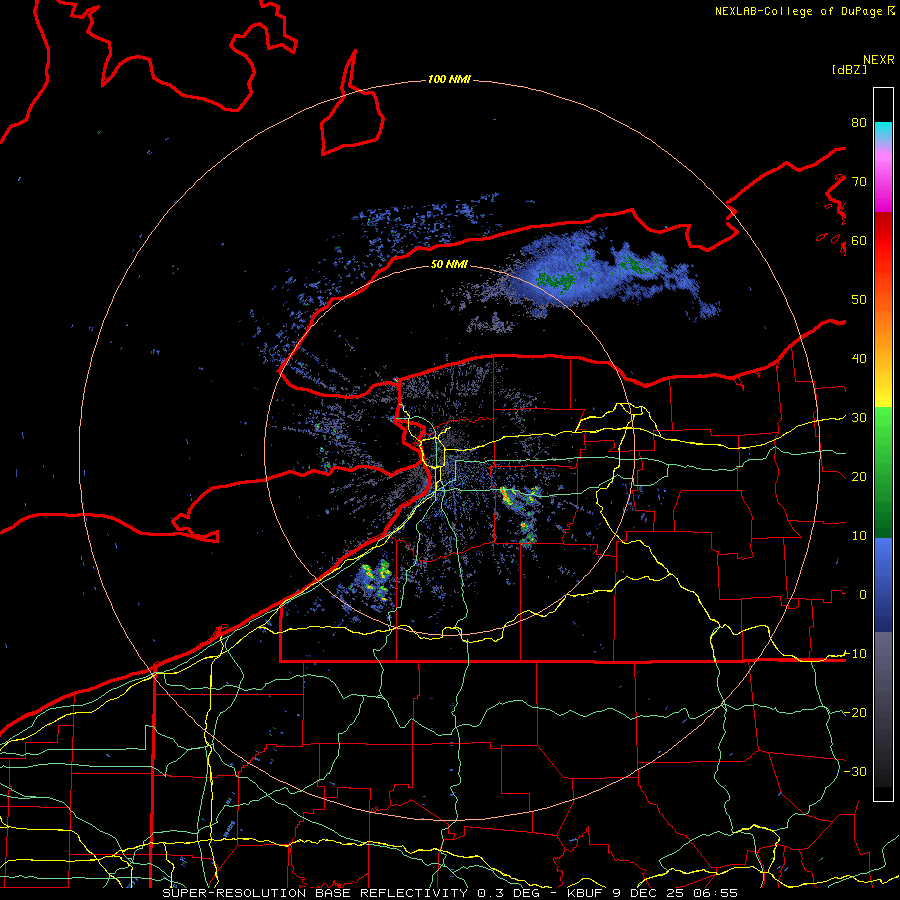
Task: Click the KBUF station identifier in the caption
Action: coord(585,893)
